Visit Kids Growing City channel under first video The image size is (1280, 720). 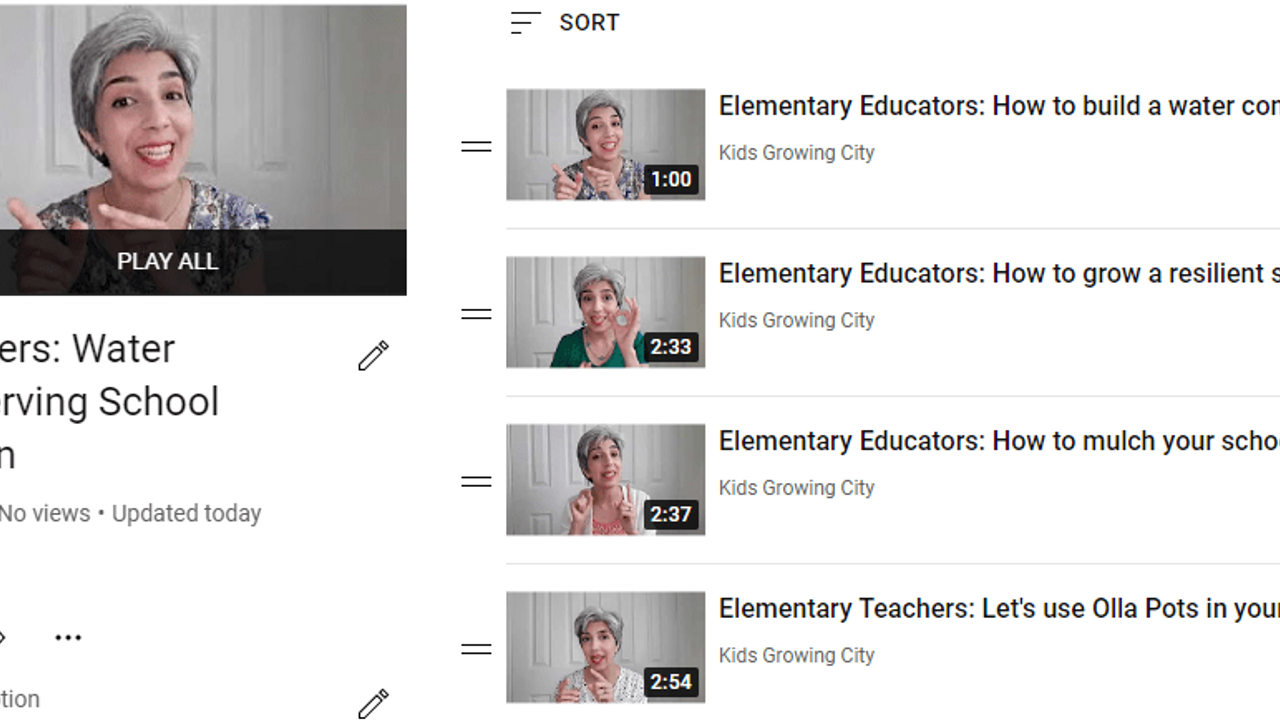click(797, 153)
